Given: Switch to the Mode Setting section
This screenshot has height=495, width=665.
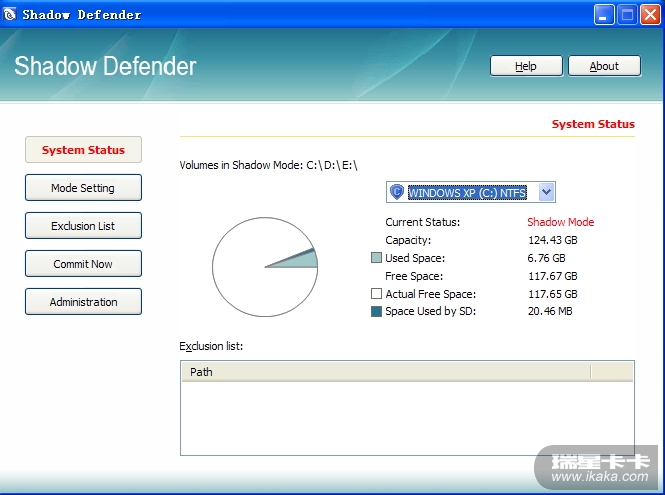Looking at the screenshot, I should point(83,187).
